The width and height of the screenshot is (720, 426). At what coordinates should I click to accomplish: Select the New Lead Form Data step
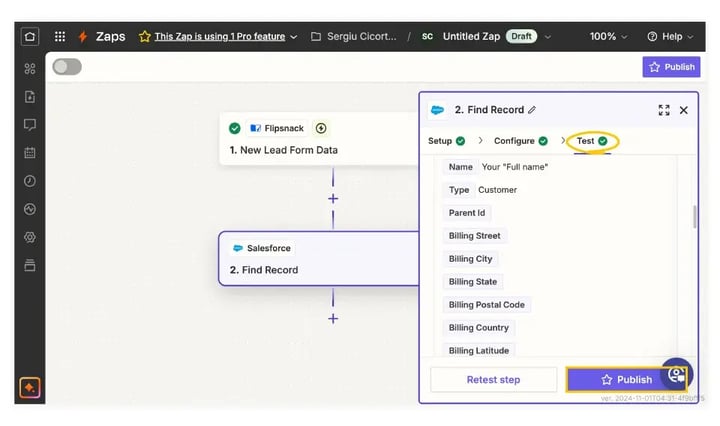[320, 139]
